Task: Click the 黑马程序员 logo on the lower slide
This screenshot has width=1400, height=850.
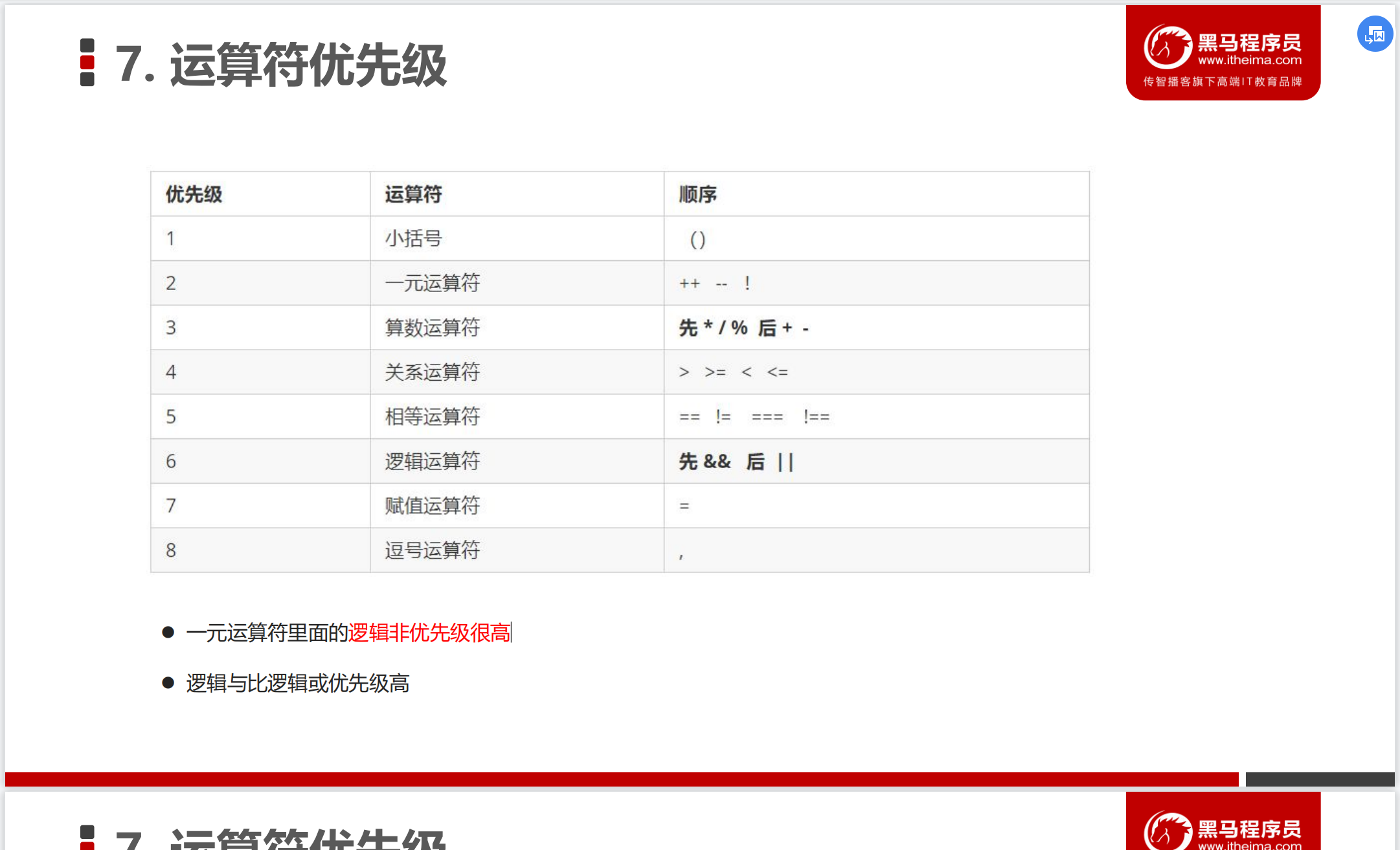Action: [1223, 821]
